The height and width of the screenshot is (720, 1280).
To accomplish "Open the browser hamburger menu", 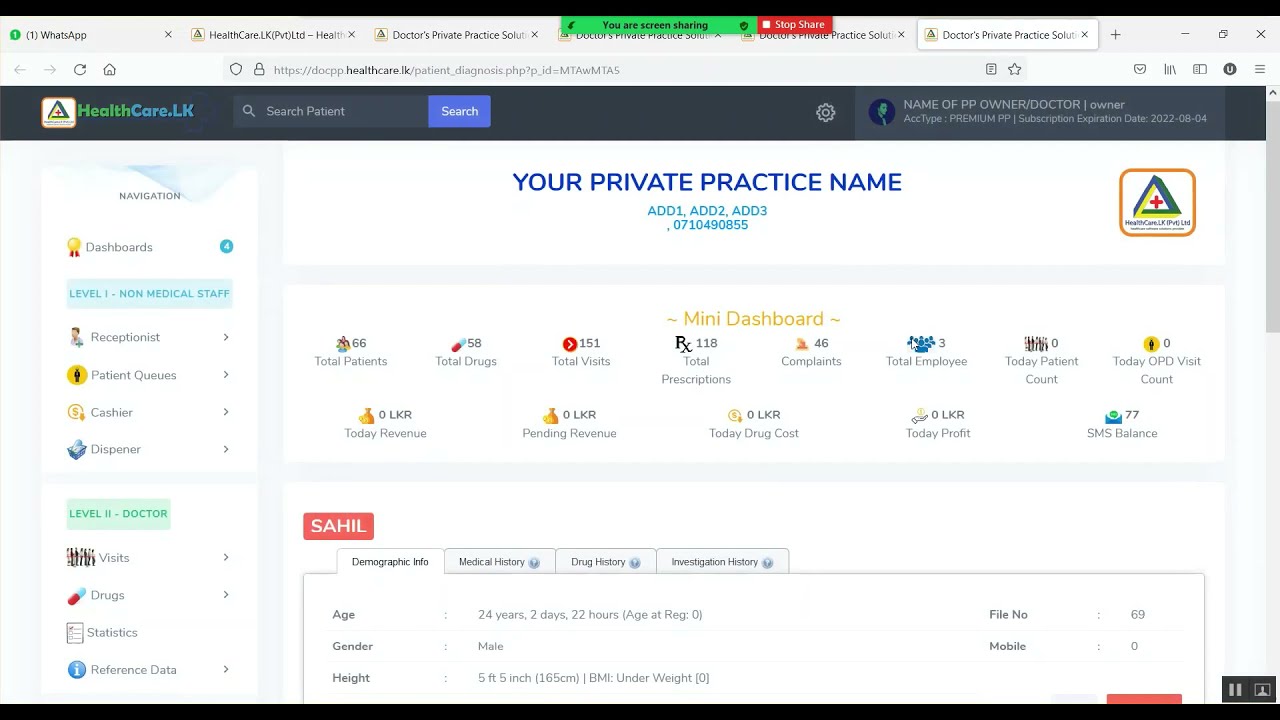I will [1260, 69].
